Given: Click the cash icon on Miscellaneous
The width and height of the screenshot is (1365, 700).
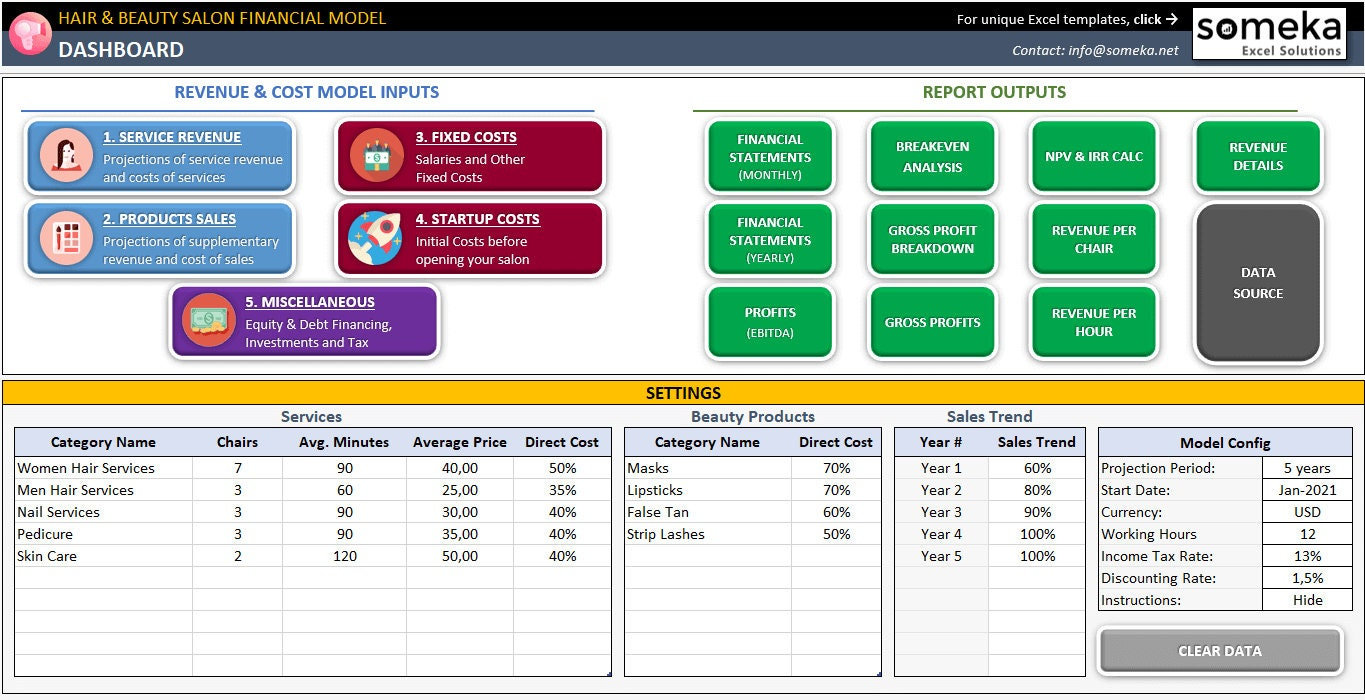Looking at the screenshot, I should point(207,321).
